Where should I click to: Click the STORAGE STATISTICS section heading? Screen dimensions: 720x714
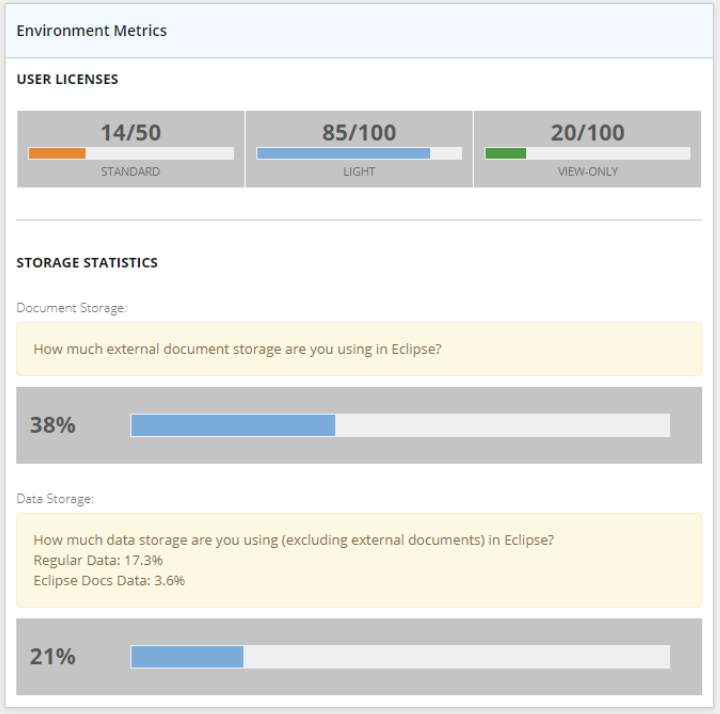(87, 263)
